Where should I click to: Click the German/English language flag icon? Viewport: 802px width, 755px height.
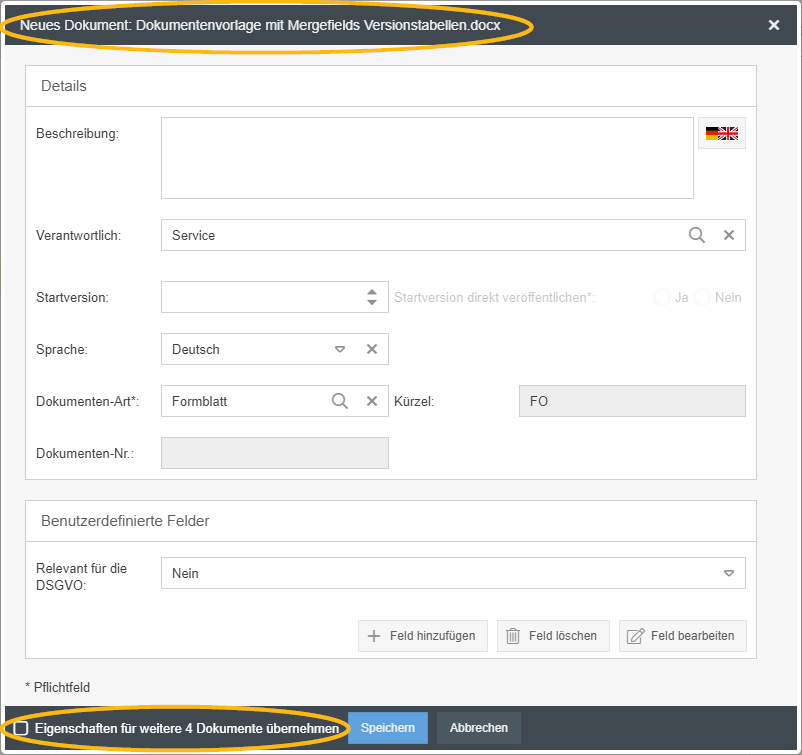721,133
